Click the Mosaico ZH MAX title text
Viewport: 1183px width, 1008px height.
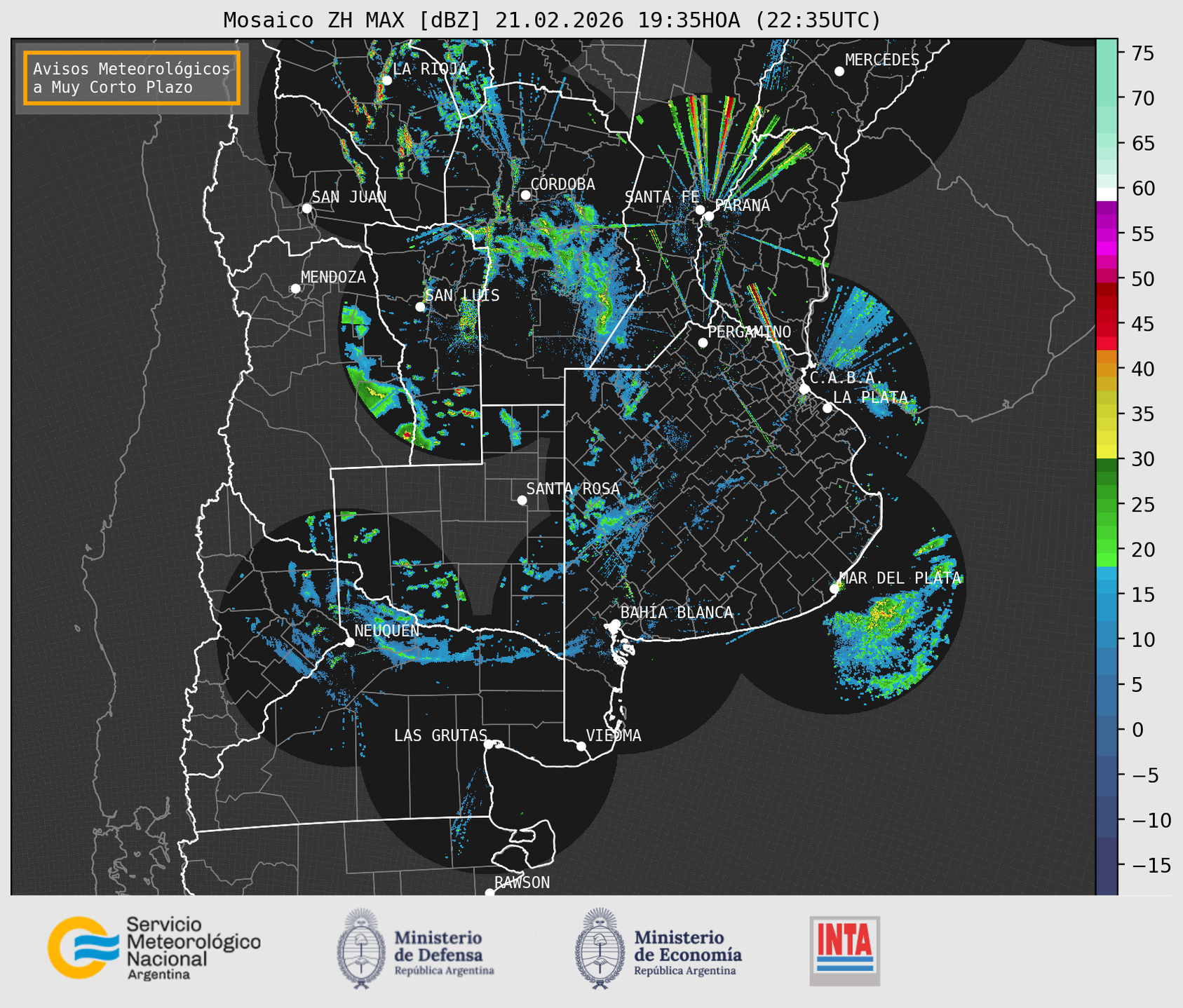(551, 20)
